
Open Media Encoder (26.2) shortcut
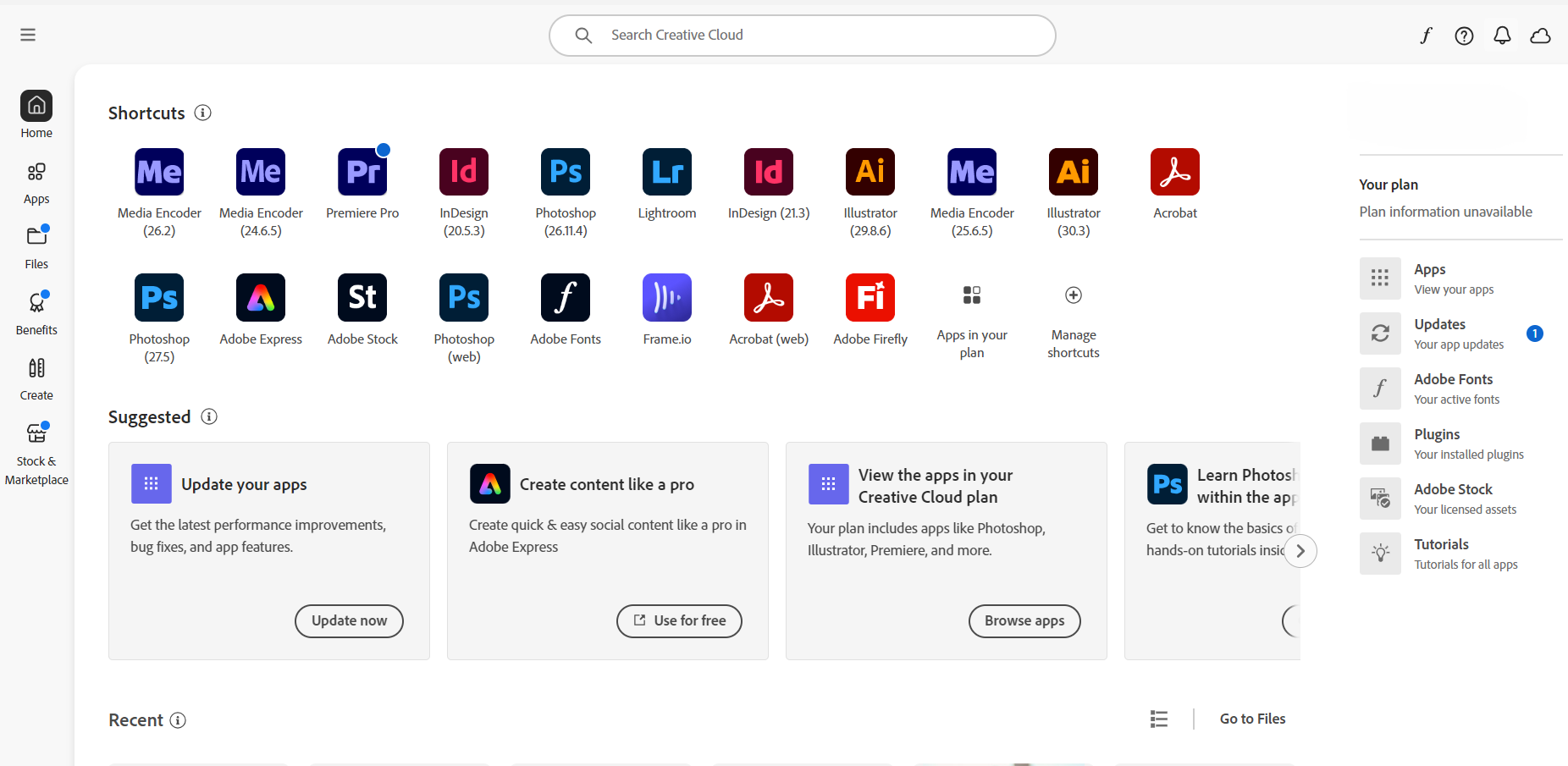click(159, 172)
